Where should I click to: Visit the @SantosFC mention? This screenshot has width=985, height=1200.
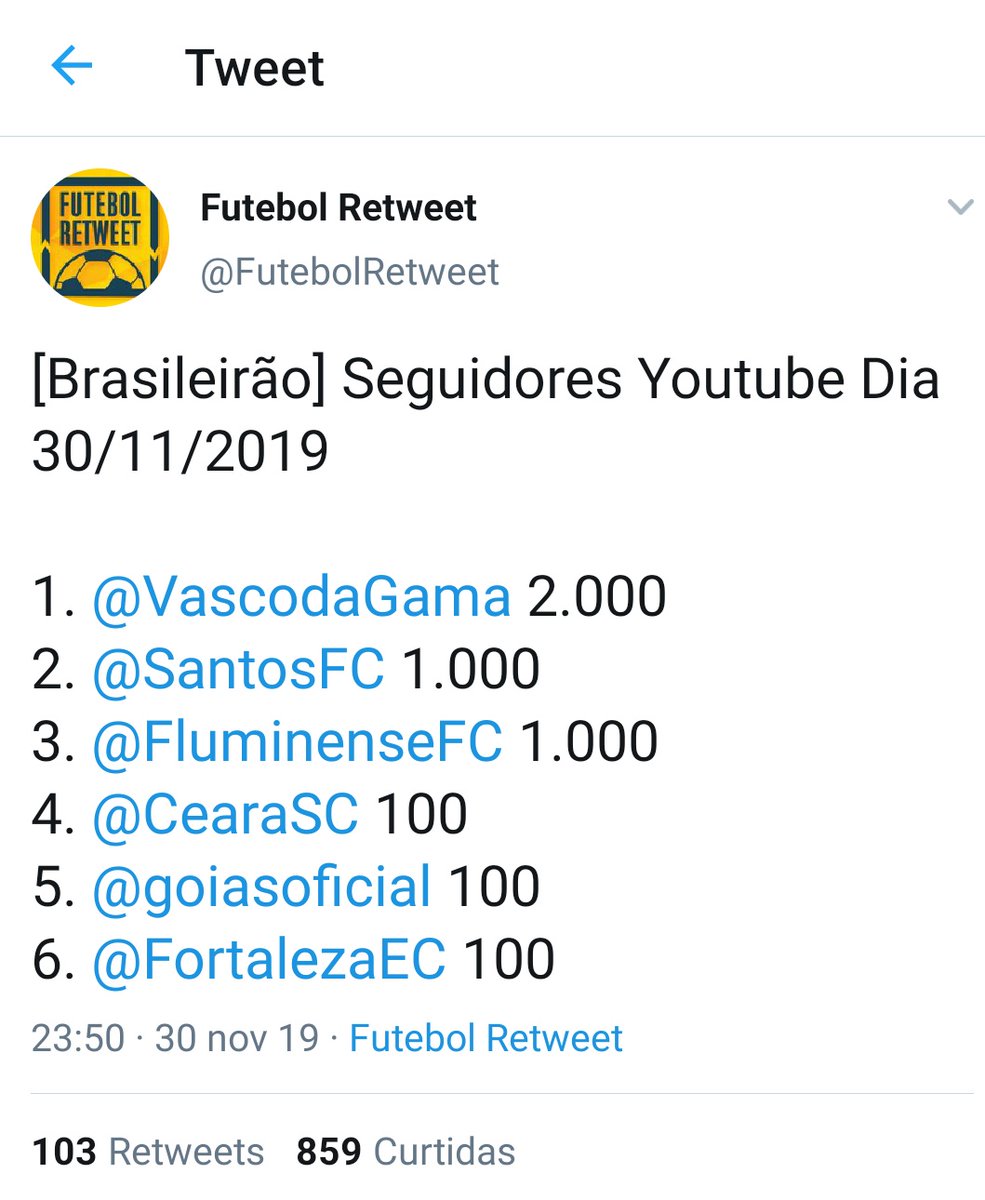pos(238,669)
